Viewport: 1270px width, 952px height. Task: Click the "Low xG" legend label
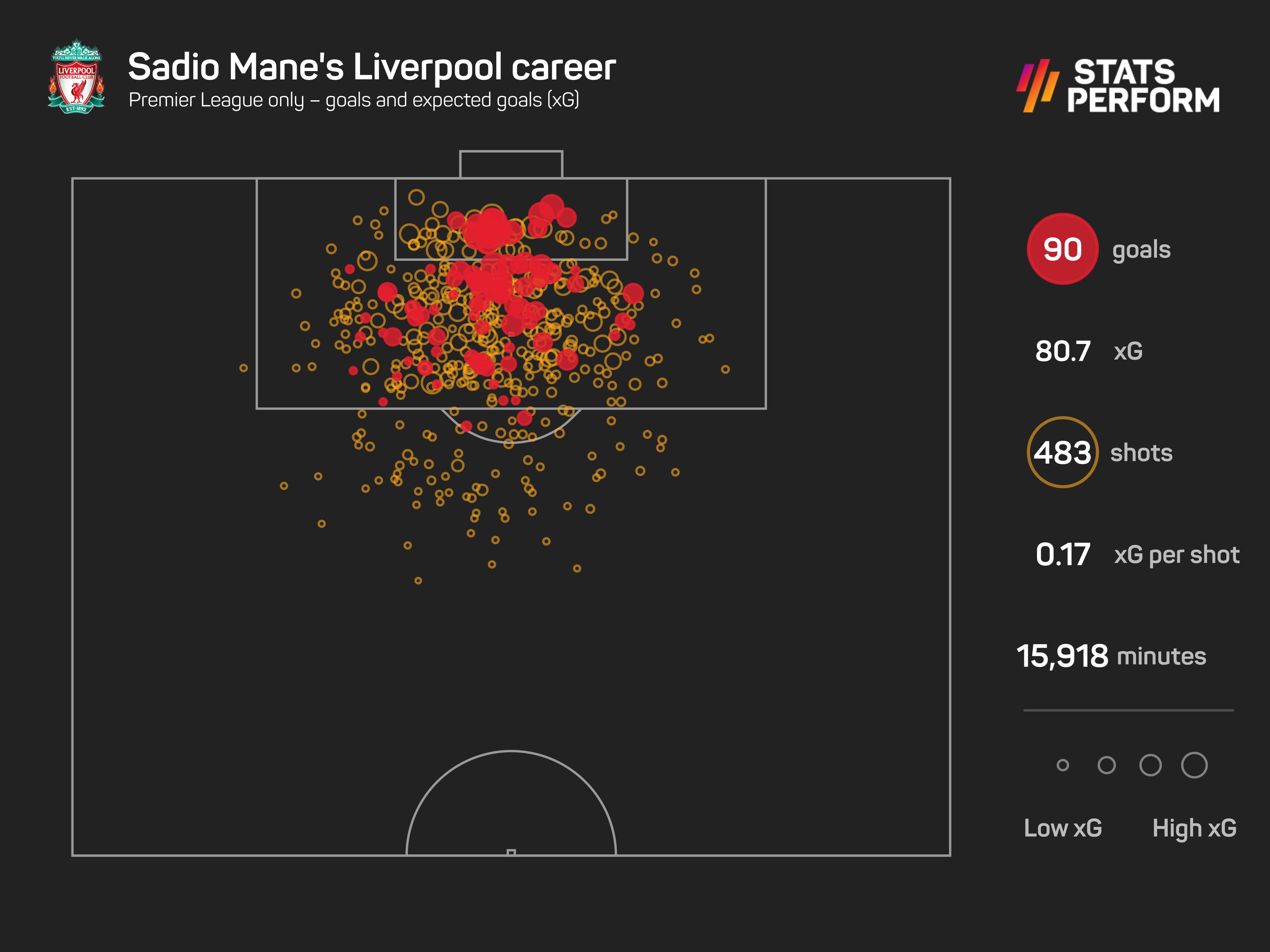(x=1063, y=828)
